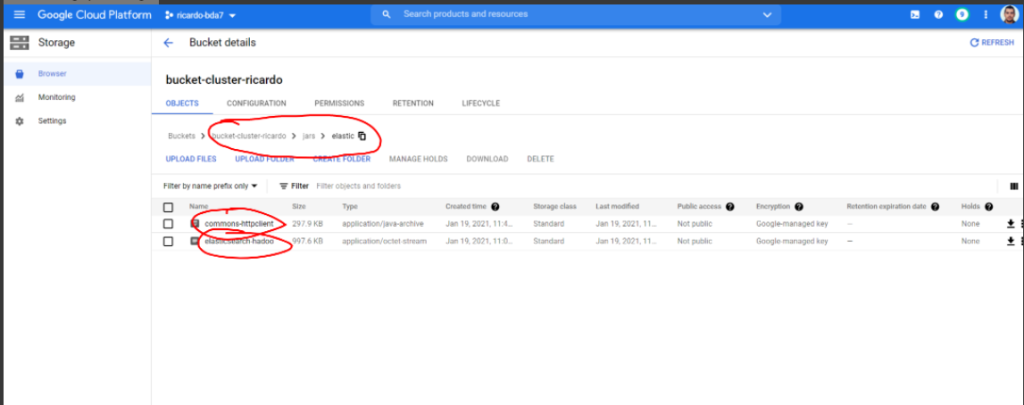
Task: Switch to the Permissions tab
Action: [x=339, y=103]
